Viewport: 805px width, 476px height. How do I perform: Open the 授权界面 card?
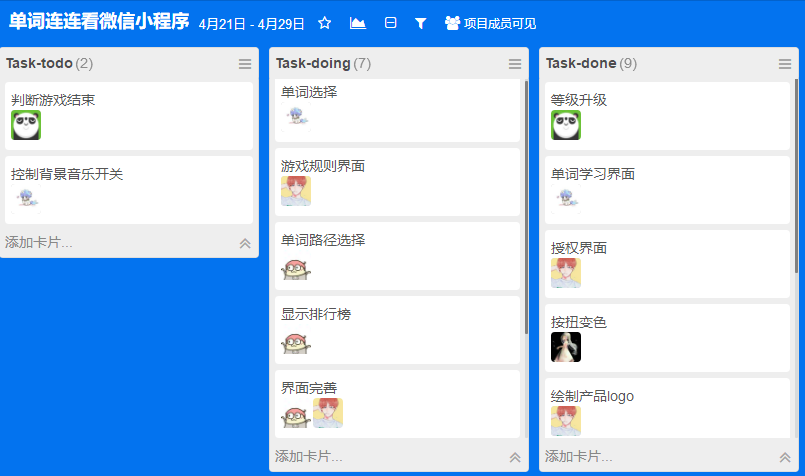(667, 264)
